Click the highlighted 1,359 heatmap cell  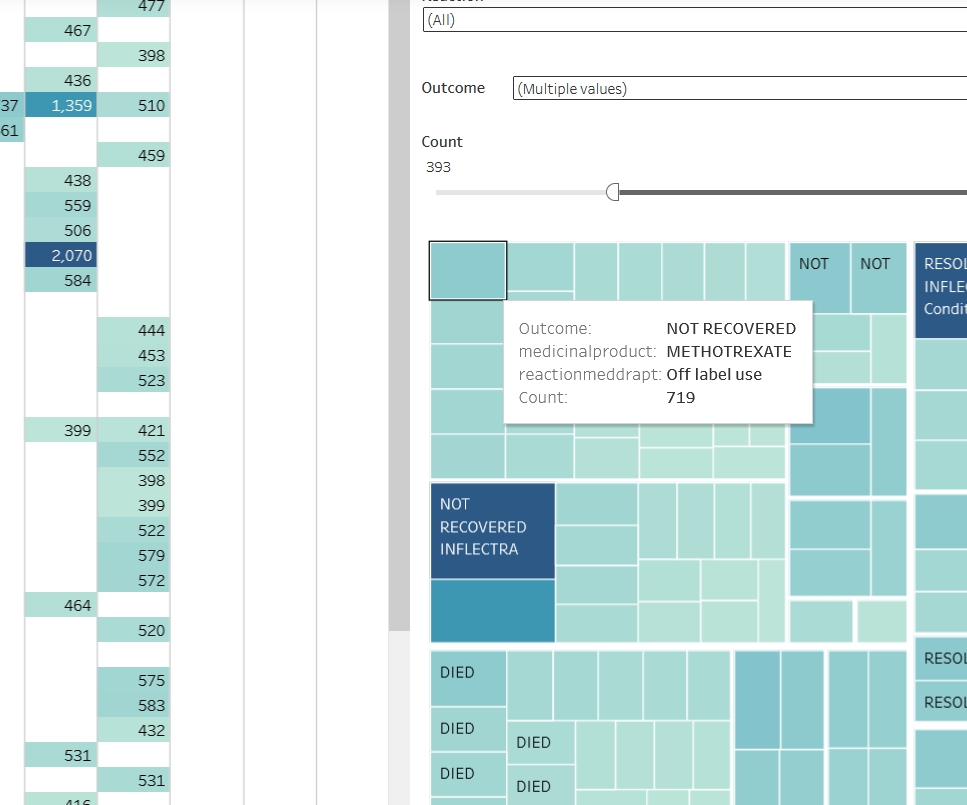coord(61,104)
